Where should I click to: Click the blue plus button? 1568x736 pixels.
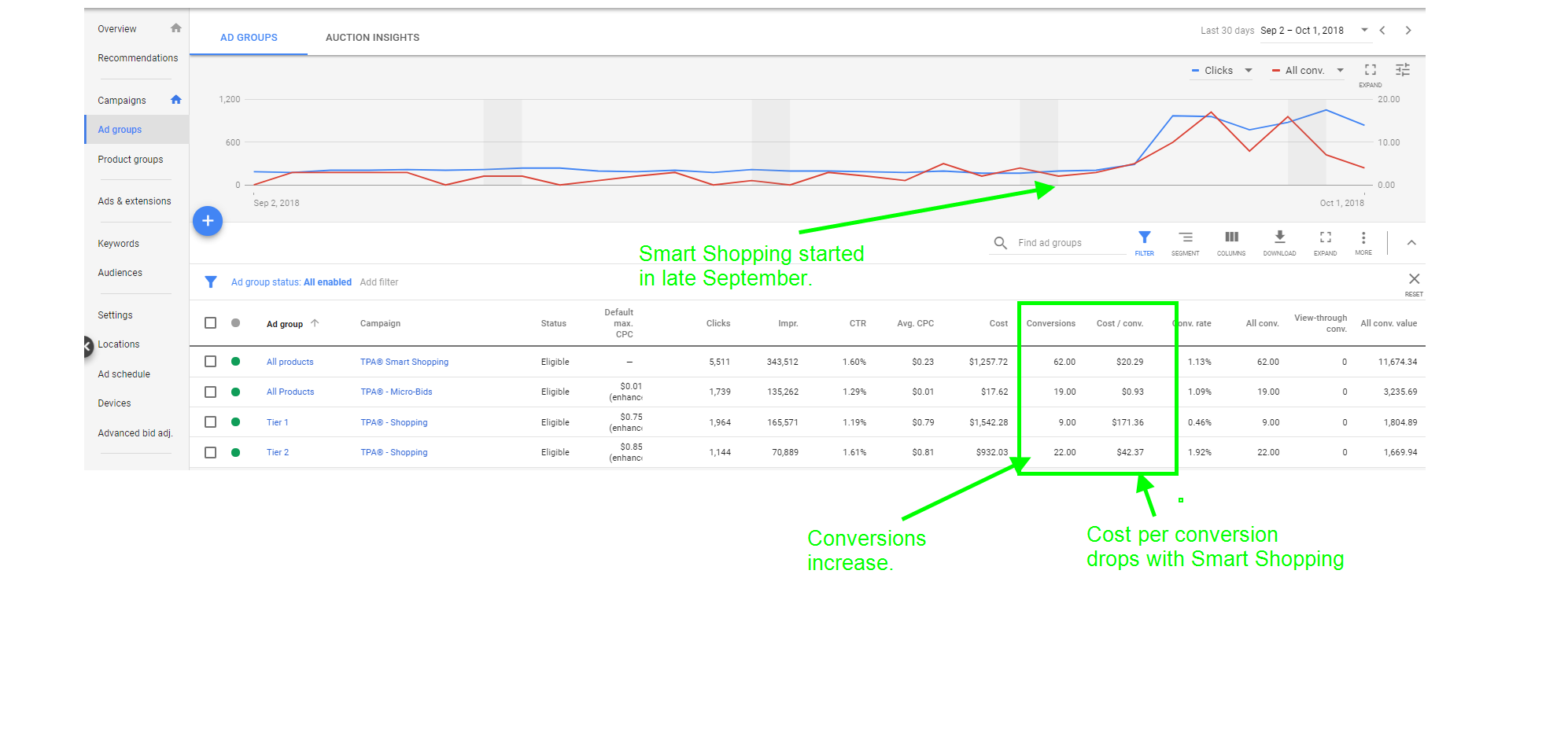pos(208,221)
